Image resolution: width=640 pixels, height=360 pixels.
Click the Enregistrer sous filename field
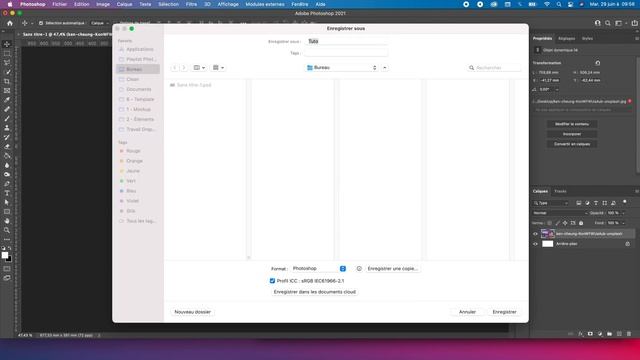click(x=346, y=41)
